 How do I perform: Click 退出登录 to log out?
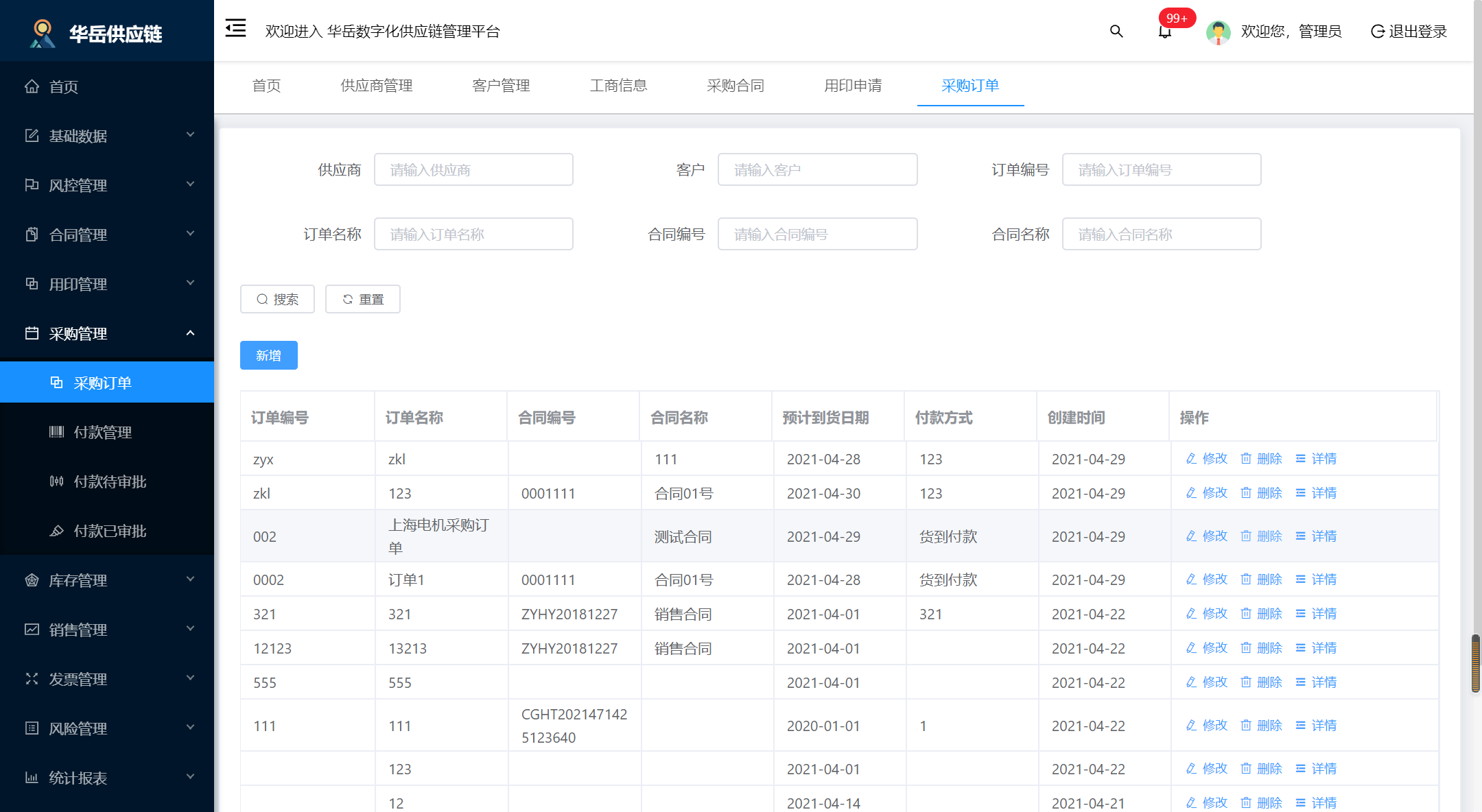[x=1418, y=32]
